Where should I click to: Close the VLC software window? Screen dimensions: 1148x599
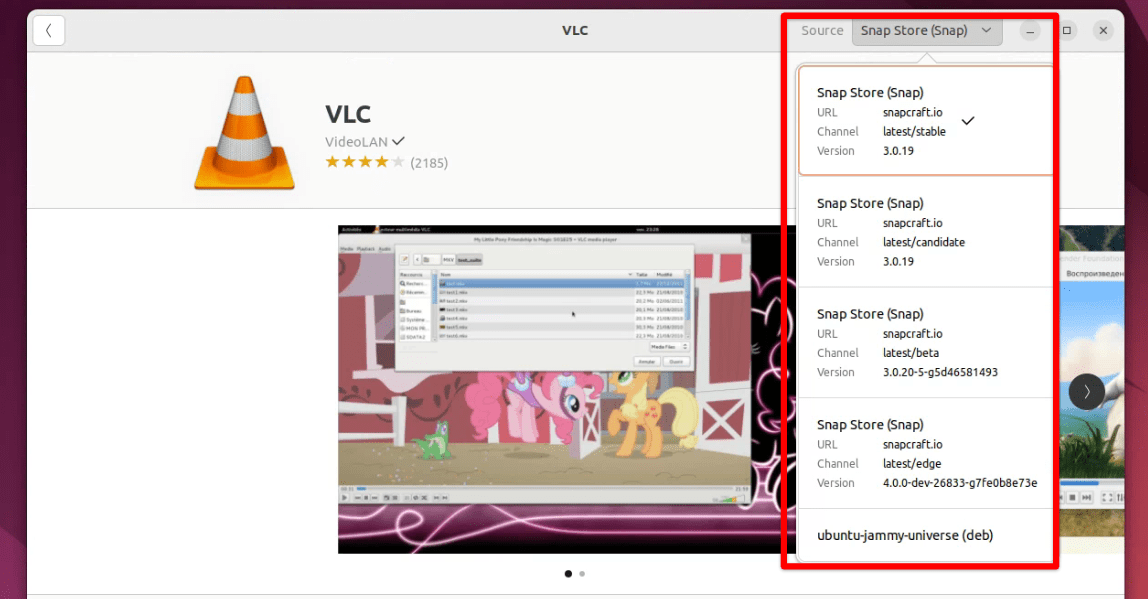click(x=1103, y=31)
